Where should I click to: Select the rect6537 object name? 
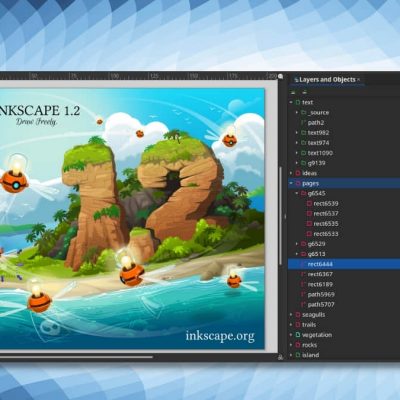(326, 214)
